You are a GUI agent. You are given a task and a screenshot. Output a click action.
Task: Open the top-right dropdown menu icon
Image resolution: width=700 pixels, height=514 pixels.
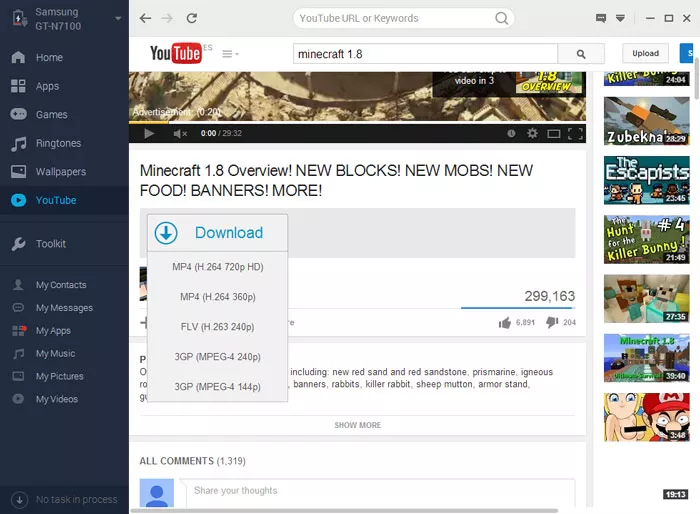tap(620, 18)
